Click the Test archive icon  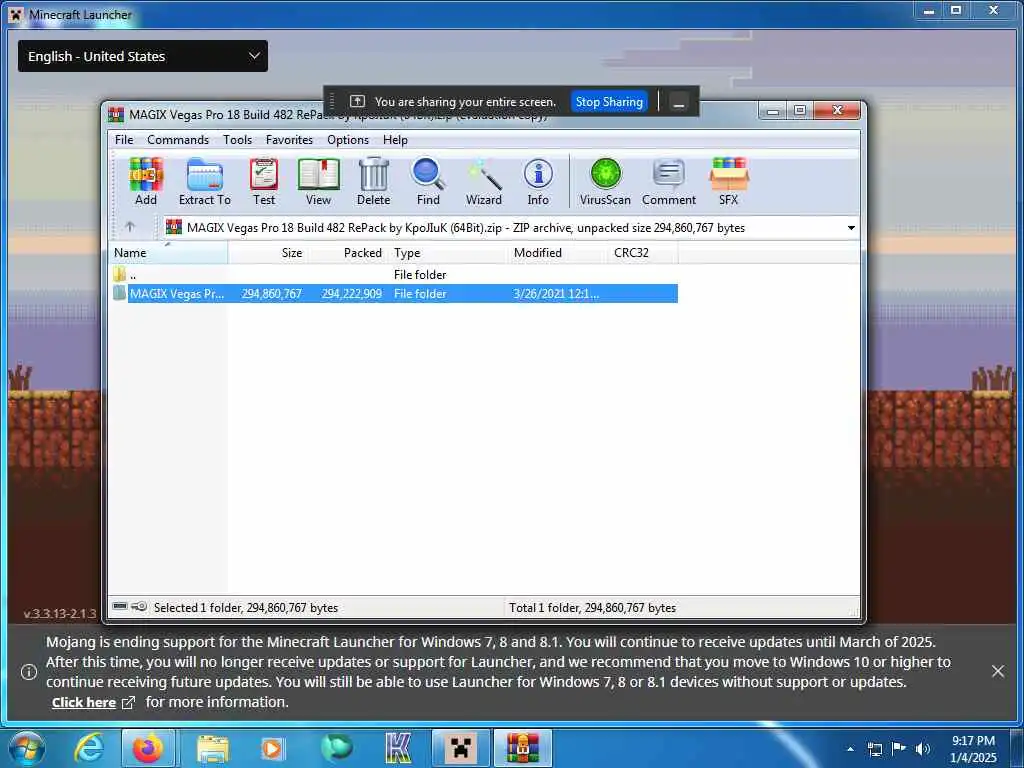click(x=264, y=182)
